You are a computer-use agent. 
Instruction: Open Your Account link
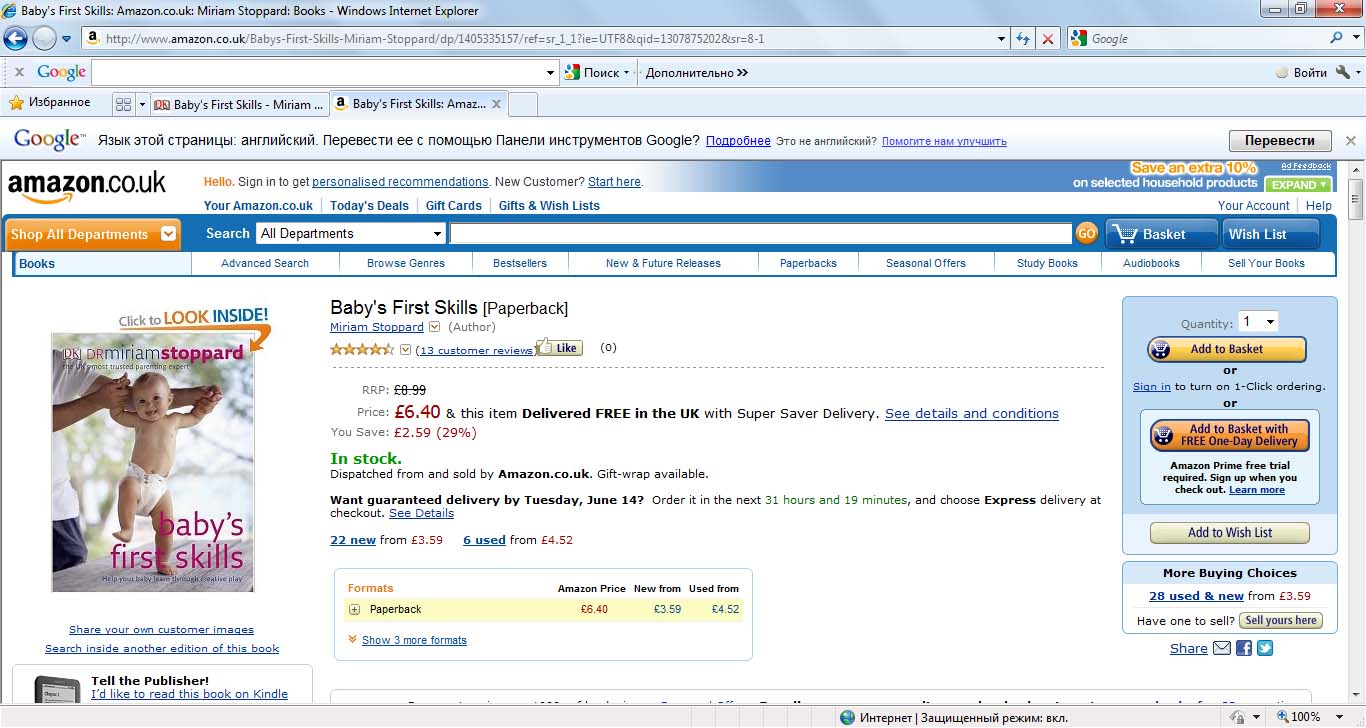1254,205
